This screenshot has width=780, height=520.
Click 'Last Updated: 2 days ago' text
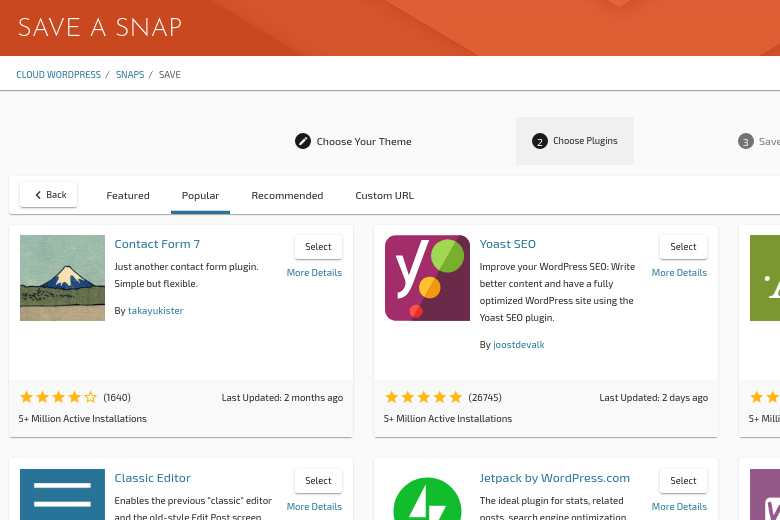tap(654, 398)
